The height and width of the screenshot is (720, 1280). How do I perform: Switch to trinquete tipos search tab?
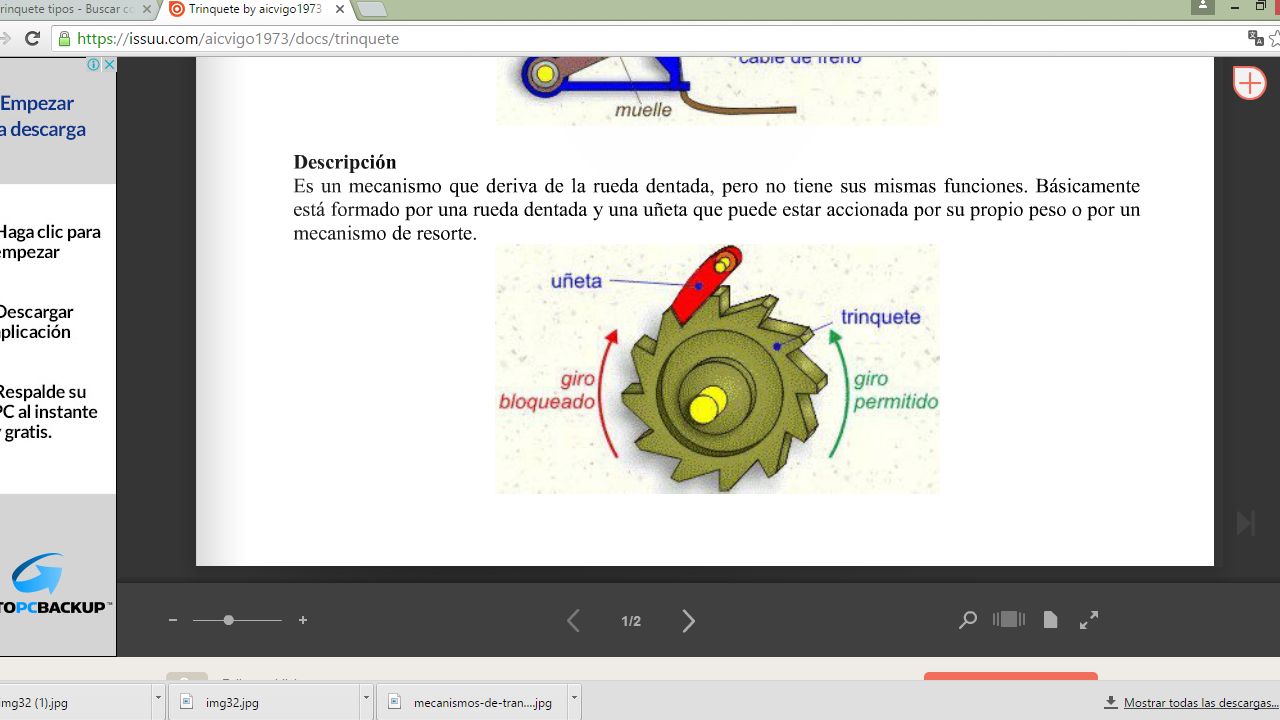68,9
